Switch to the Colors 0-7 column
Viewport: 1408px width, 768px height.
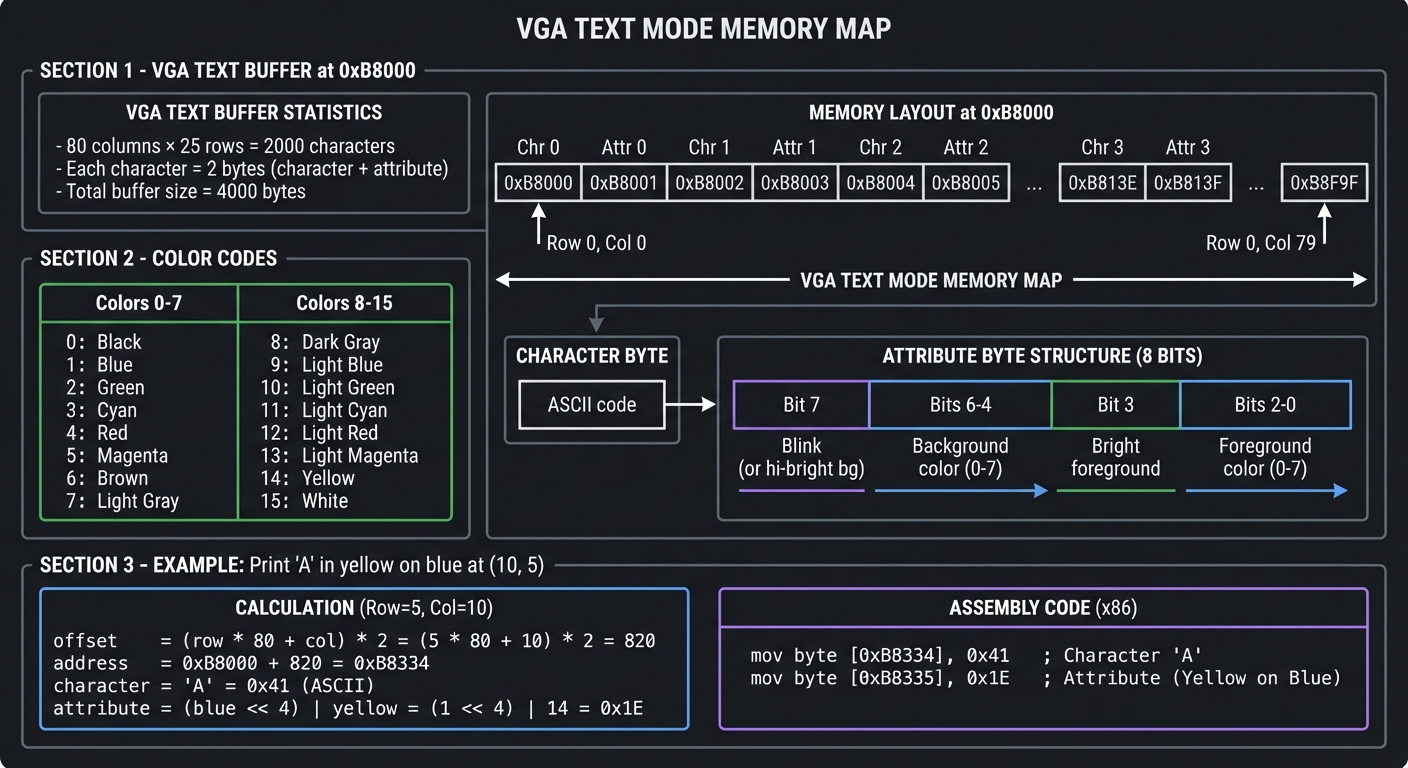click(138, 302)
